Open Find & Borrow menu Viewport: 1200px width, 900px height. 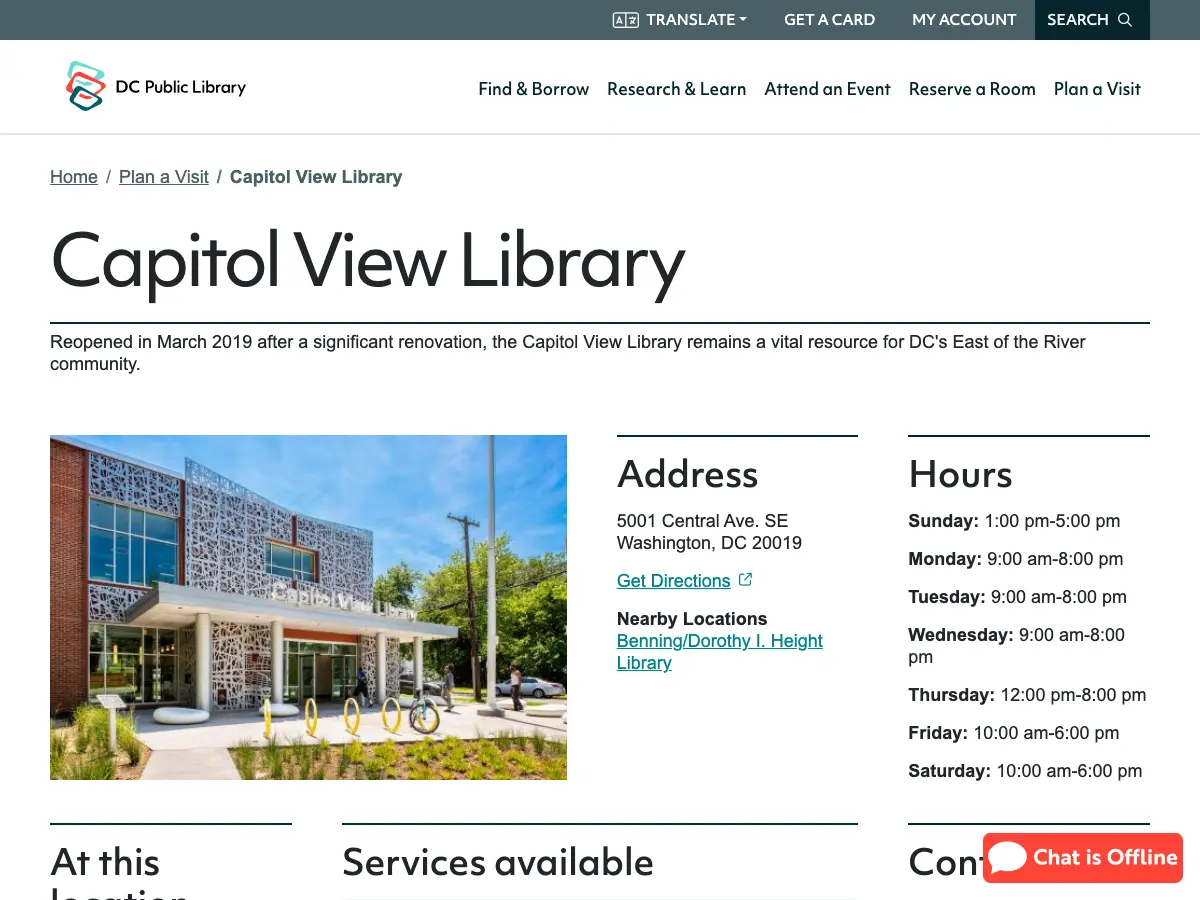pyautogui.click(x=533, y=89)
